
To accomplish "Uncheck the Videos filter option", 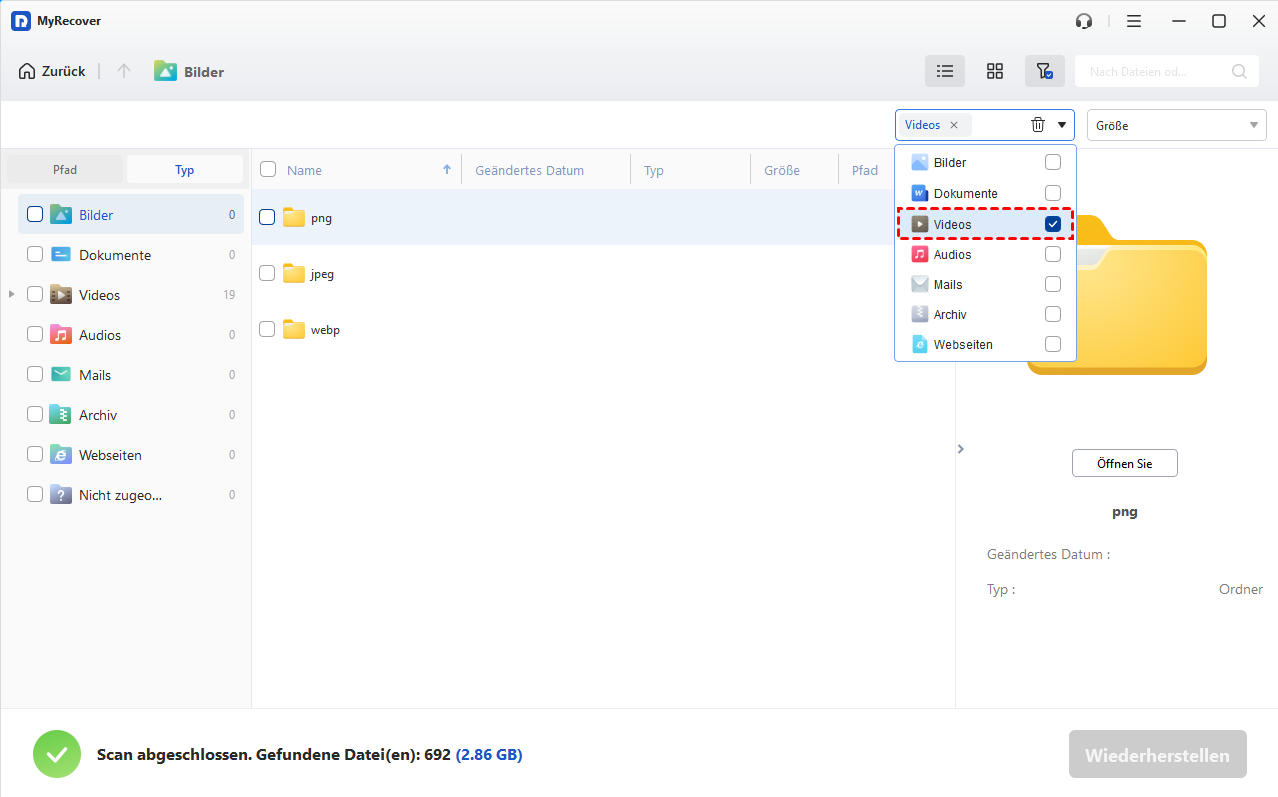I will [x=1052, y=225].
